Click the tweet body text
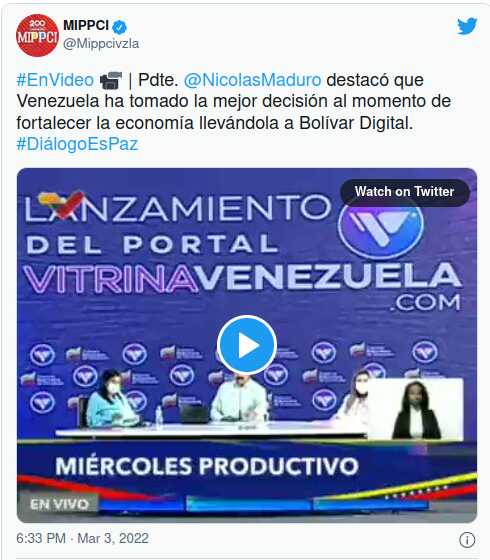 click(x=234, y=112)
